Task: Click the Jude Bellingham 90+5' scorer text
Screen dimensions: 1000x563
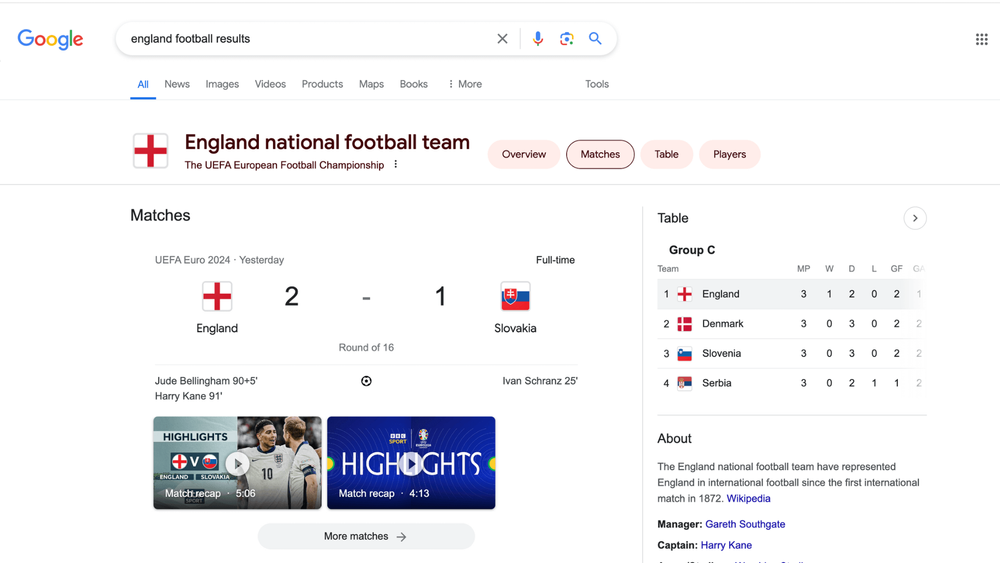Action: click(206, 381)
